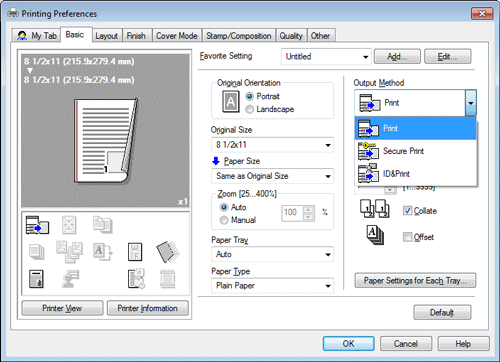Close the Printing Preferences window
This screenshot has width=500, height=362.
click(x=482, y=14)
